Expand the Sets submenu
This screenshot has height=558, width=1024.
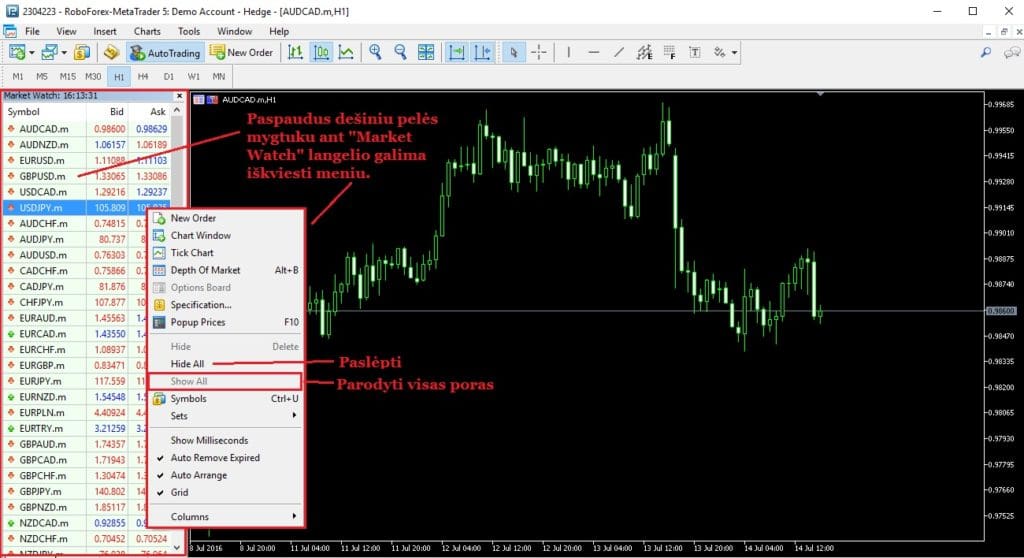coord(226,416)
